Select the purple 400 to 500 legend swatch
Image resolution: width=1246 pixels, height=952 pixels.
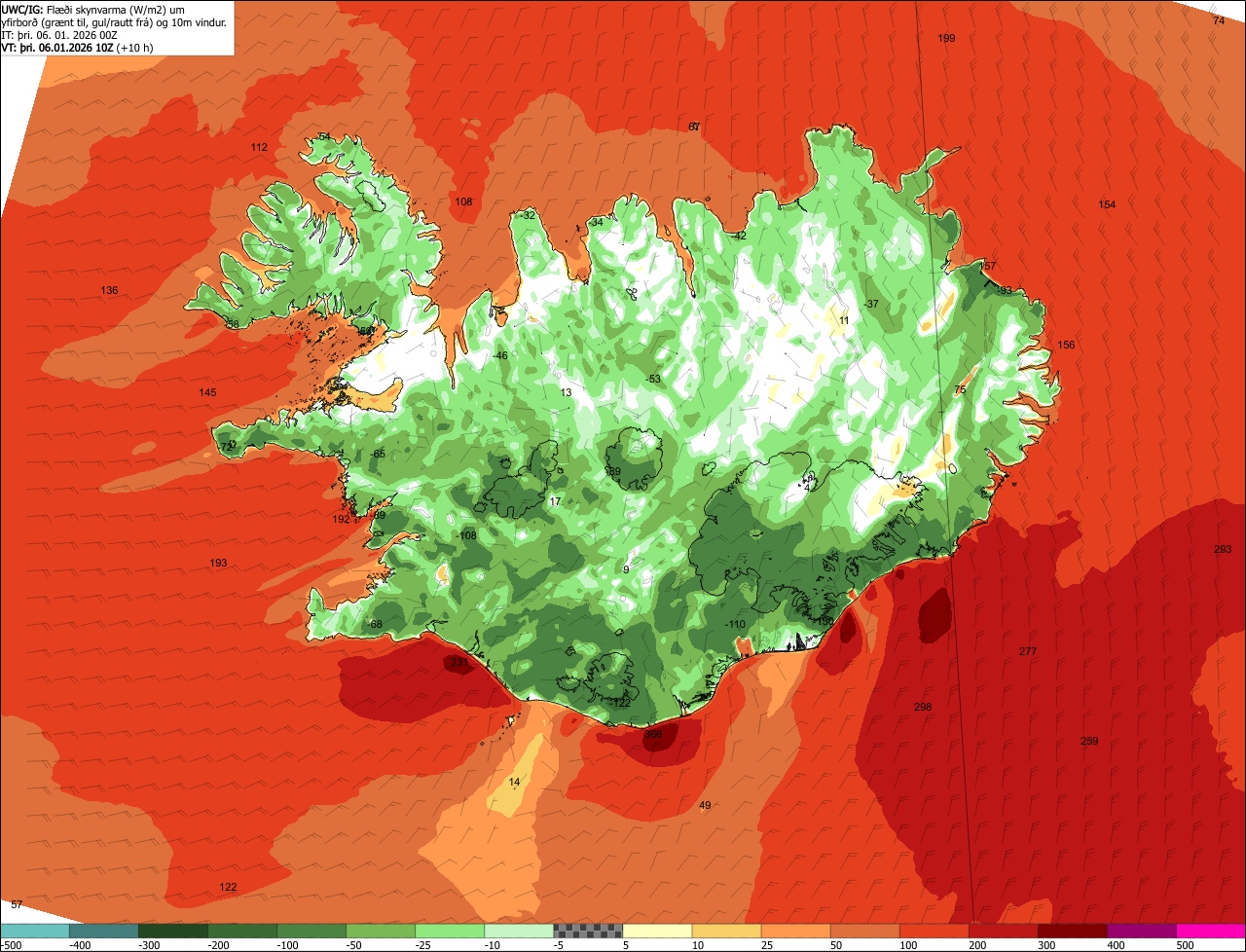1141,931
